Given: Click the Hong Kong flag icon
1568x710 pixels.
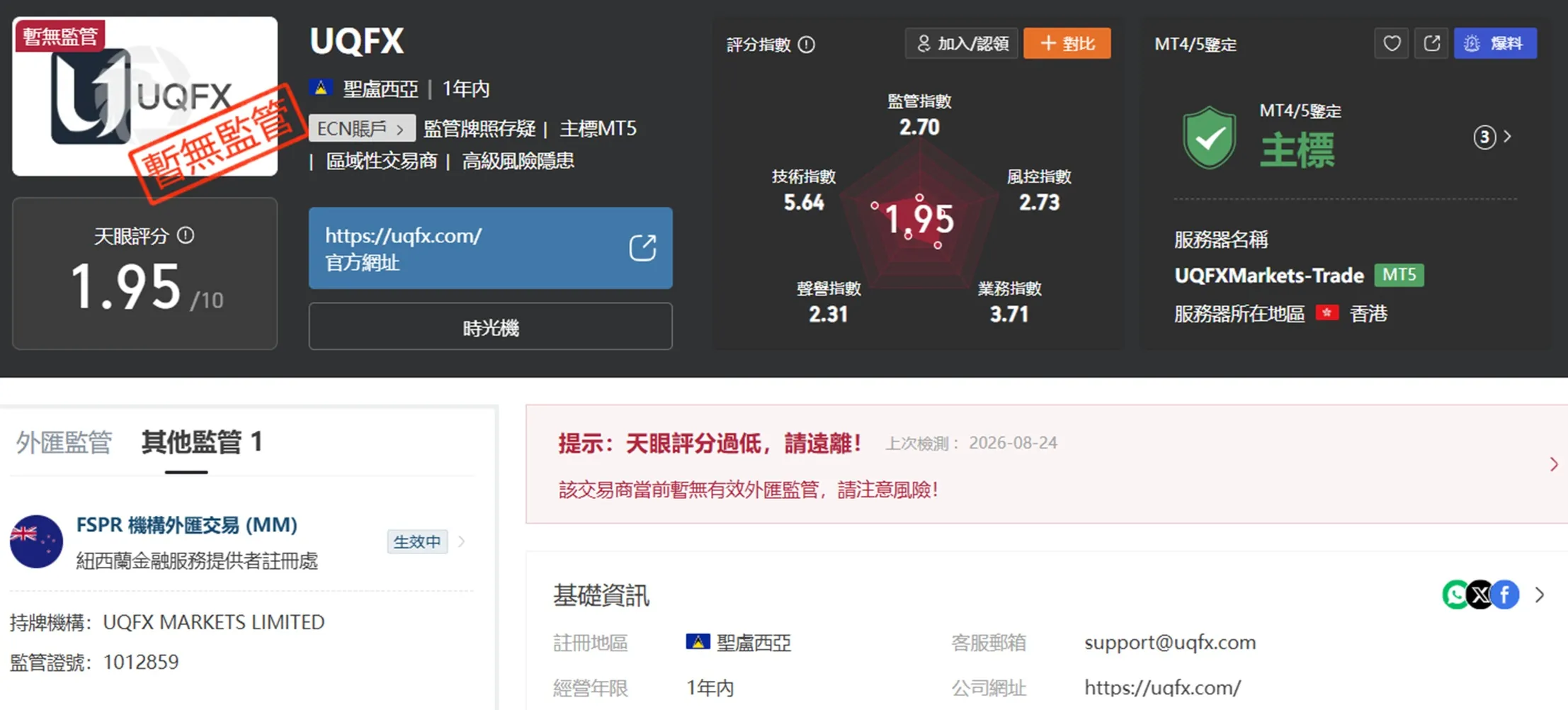Looking at the screenshot, I should pyautogui.click(x=1326, y=312).
